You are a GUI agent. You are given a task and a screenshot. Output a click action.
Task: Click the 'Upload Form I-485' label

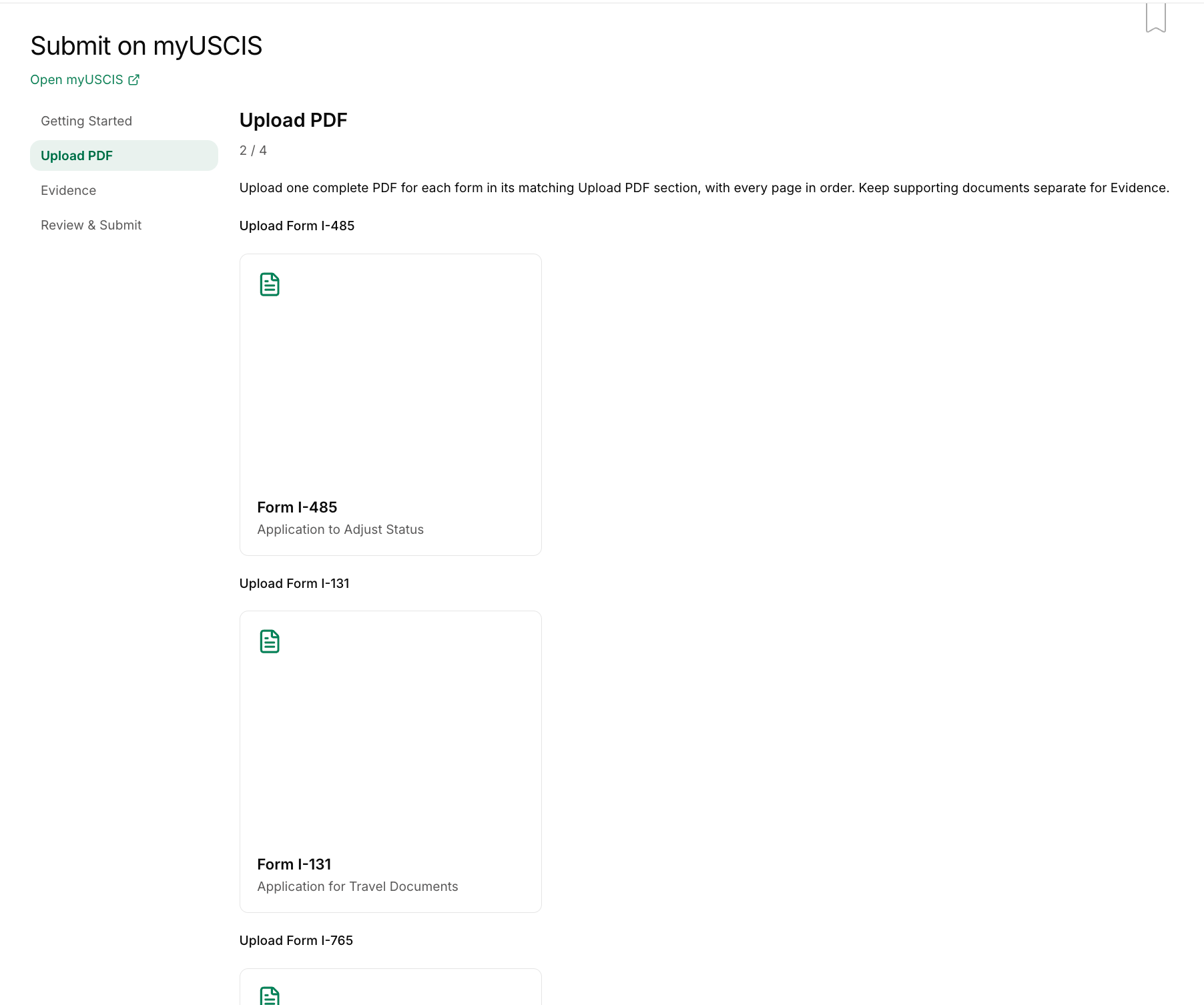point(297,226)
